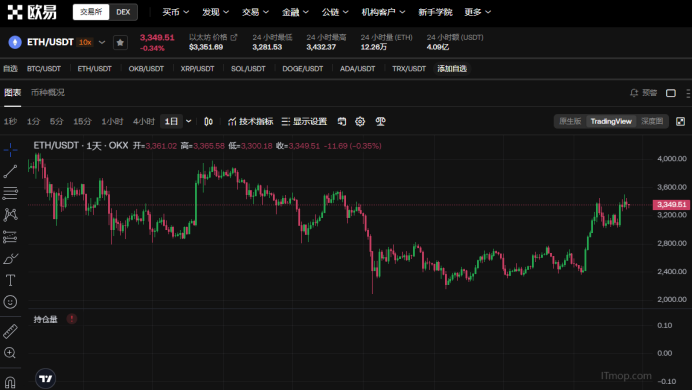Select the crosshair cursor tool
Screen dimensions: 692x390
[11, 150]
